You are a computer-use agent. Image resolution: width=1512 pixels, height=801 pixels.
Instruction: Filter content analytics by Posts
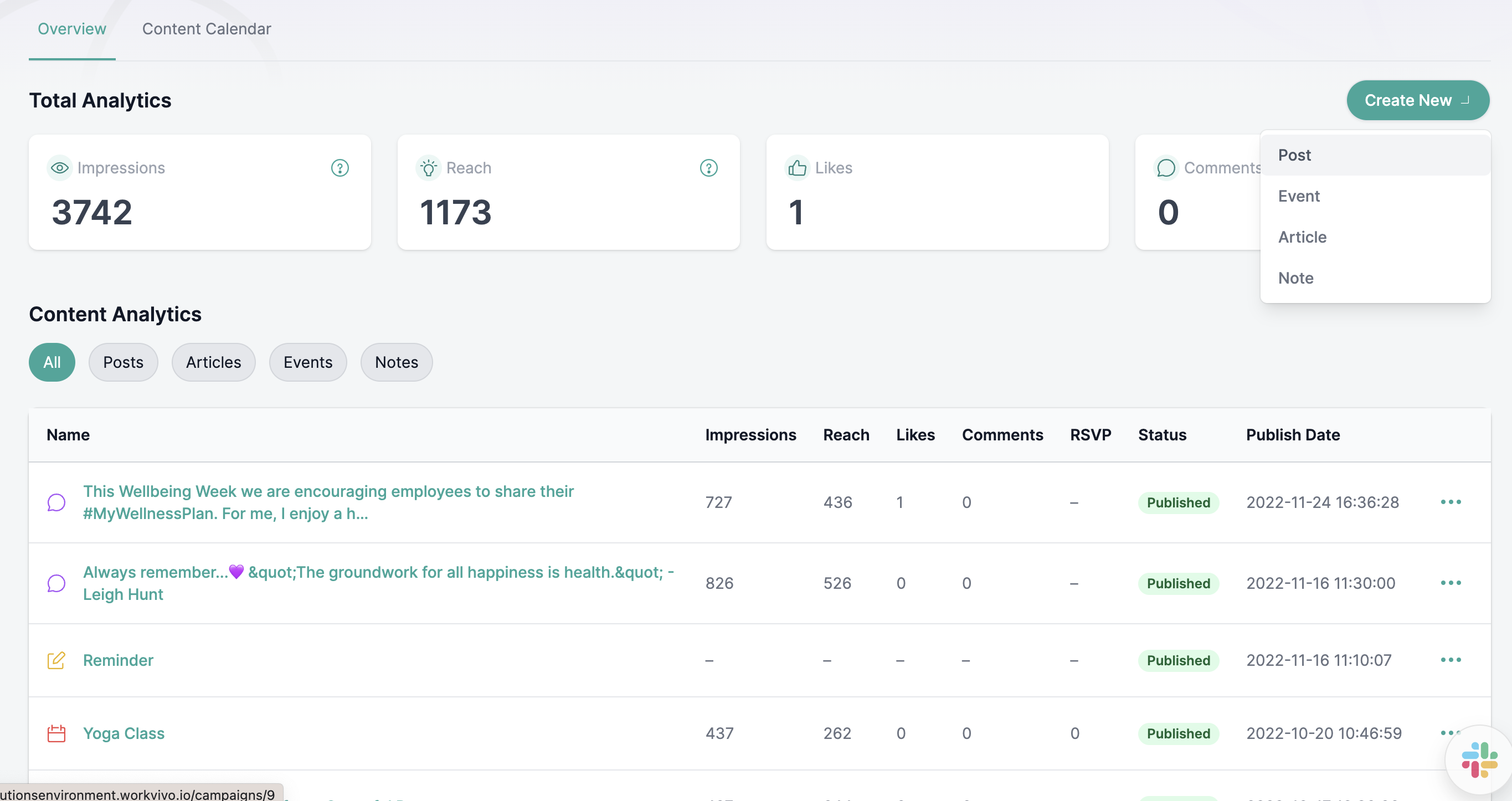point(124,362)
